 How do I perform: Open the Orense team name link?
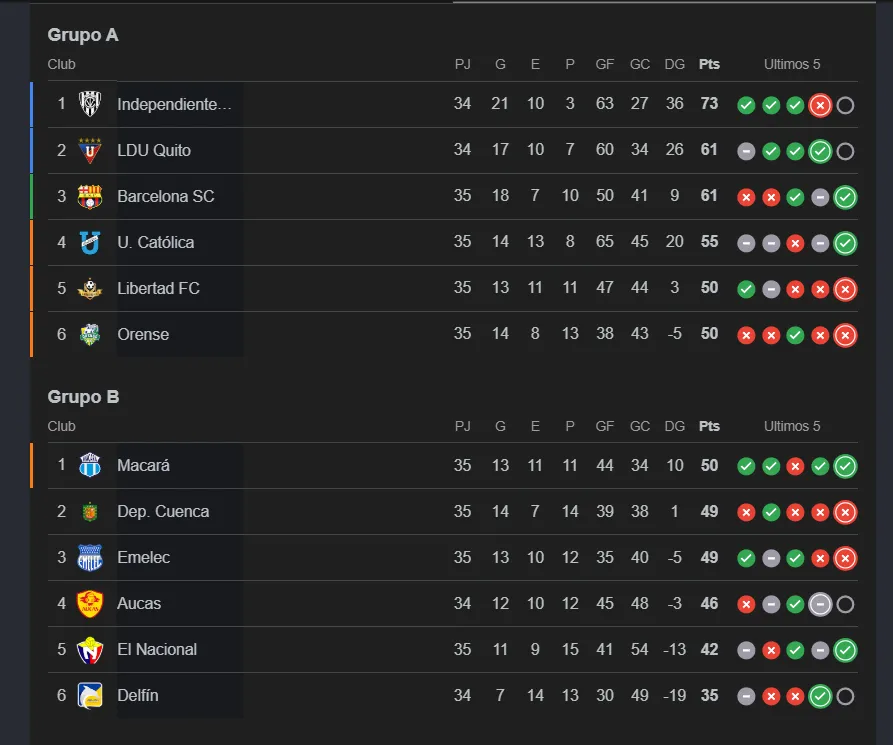pyautogui.click(x=143, y=334)
